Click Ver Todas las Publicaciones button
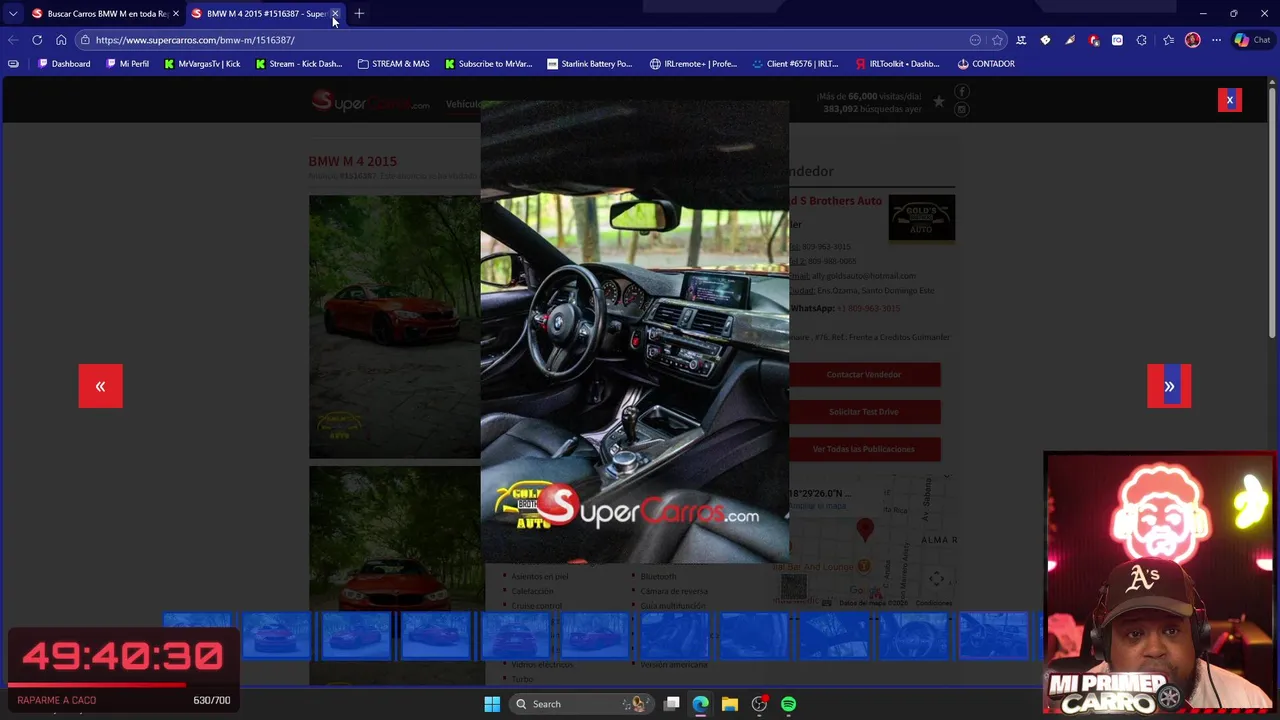This screenshot has width=1280, height=720. pyautogui.click(x=864, y=449)
